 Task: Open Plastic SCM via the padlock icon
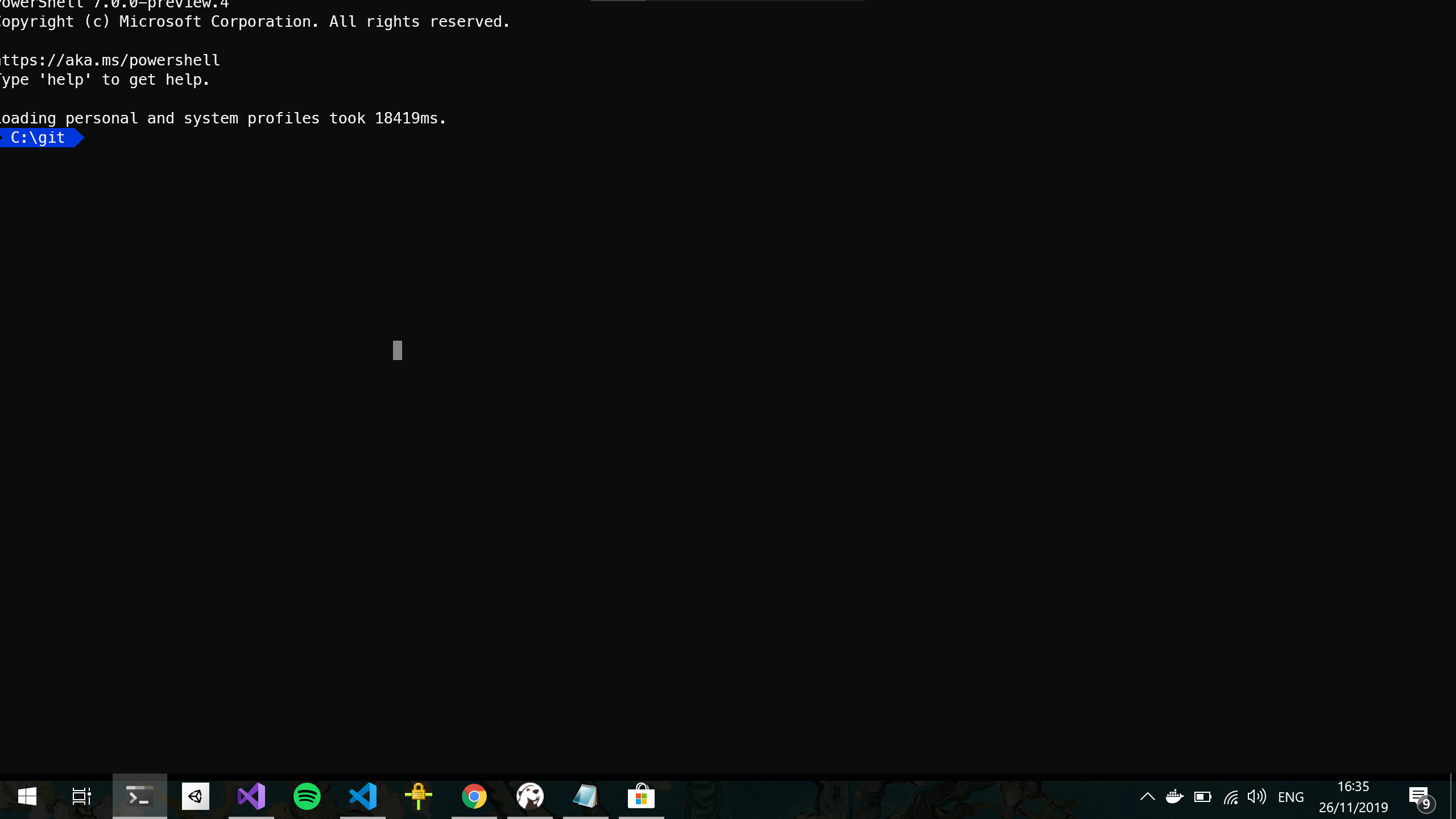[419, 796]
